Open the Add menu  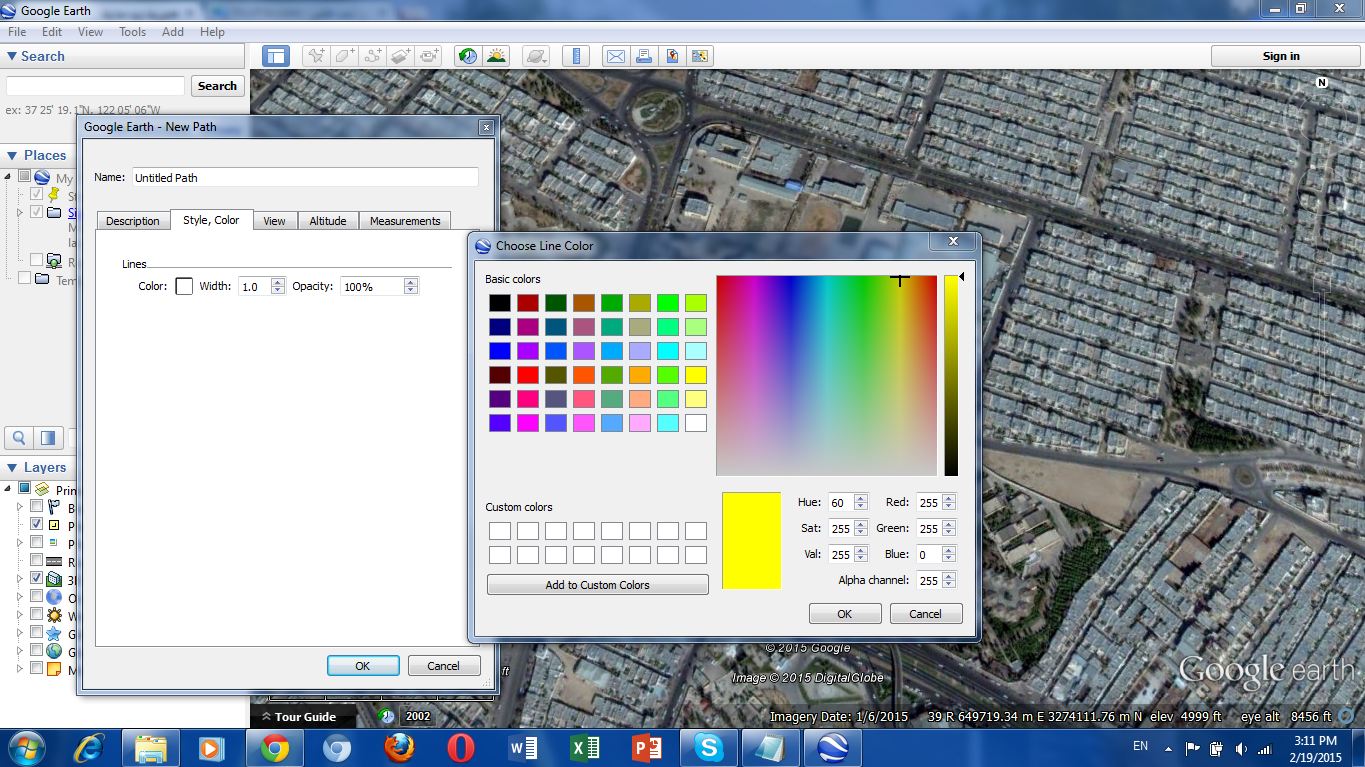point(173,32)
